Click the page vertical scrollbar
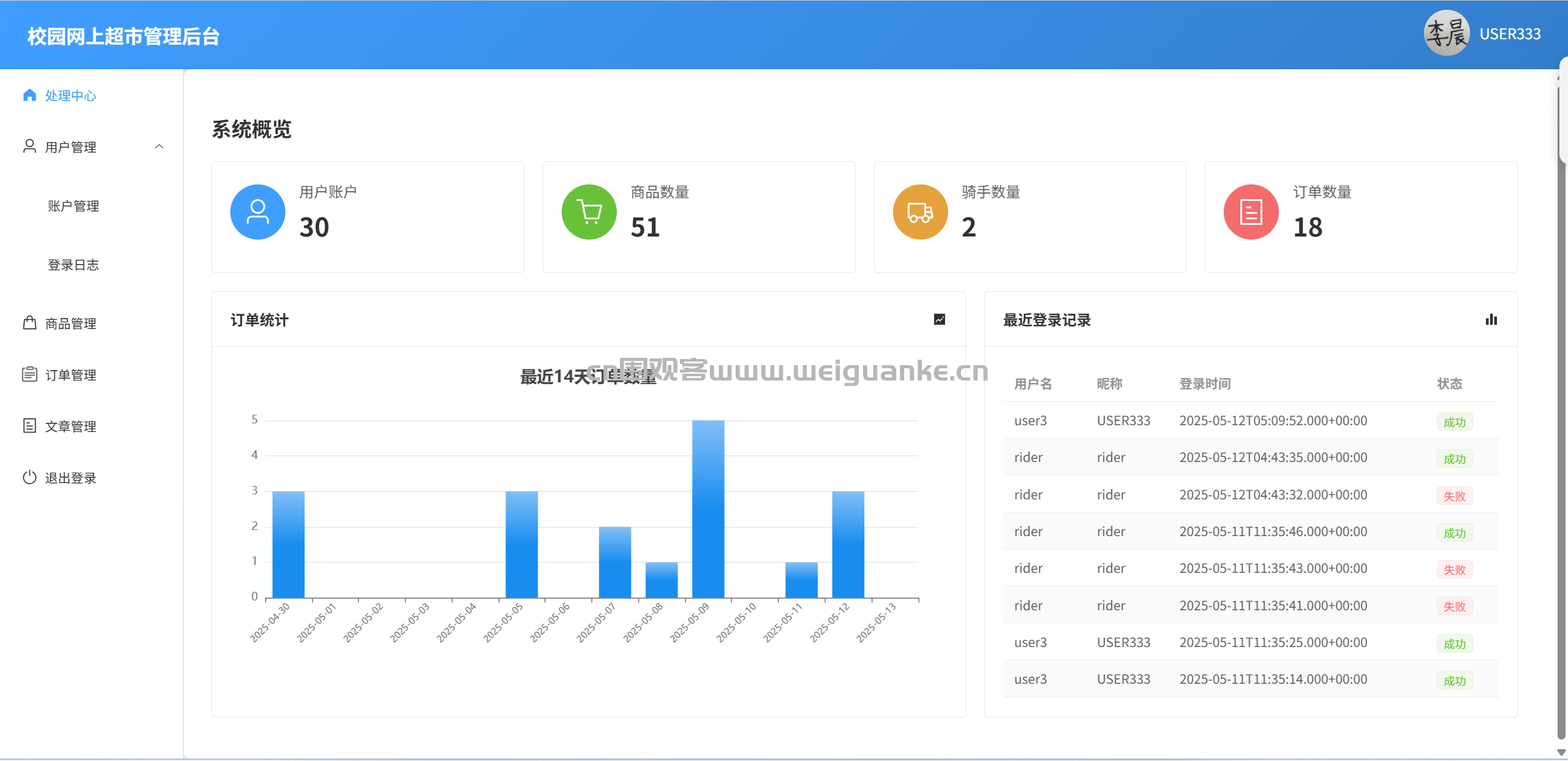The width and height of the screenshot is (1568, 761). pos(1561,429)
